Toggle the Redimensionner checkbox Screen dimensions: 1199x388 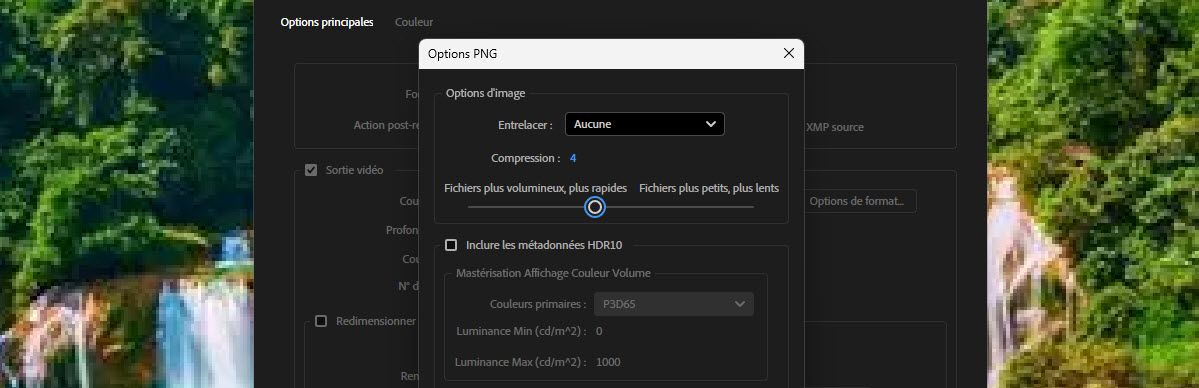[320, 321]
